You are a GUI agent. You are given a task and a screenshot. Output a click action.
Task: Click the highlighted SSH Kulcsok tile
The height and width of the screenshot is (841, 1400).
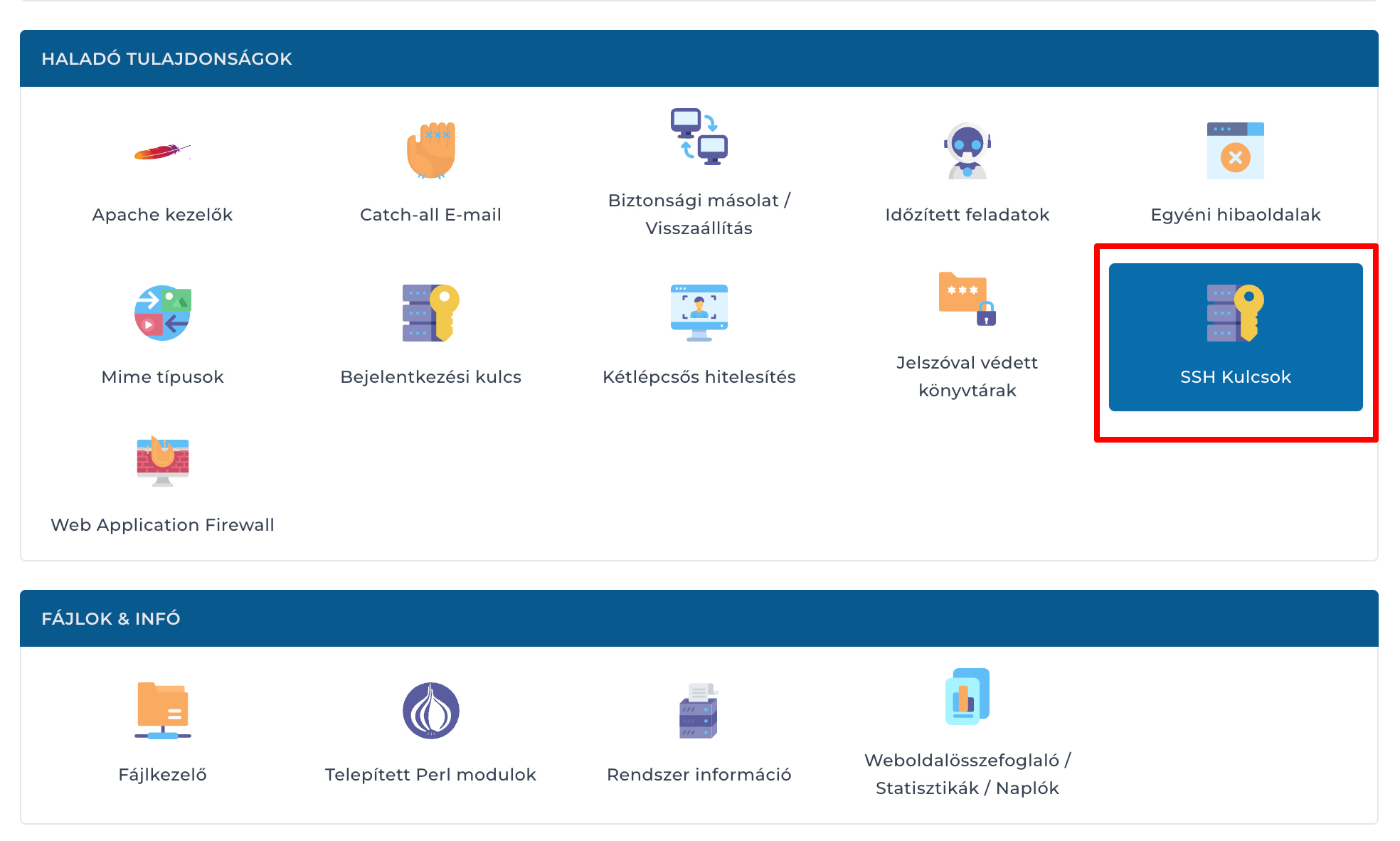pos(1235,337)
